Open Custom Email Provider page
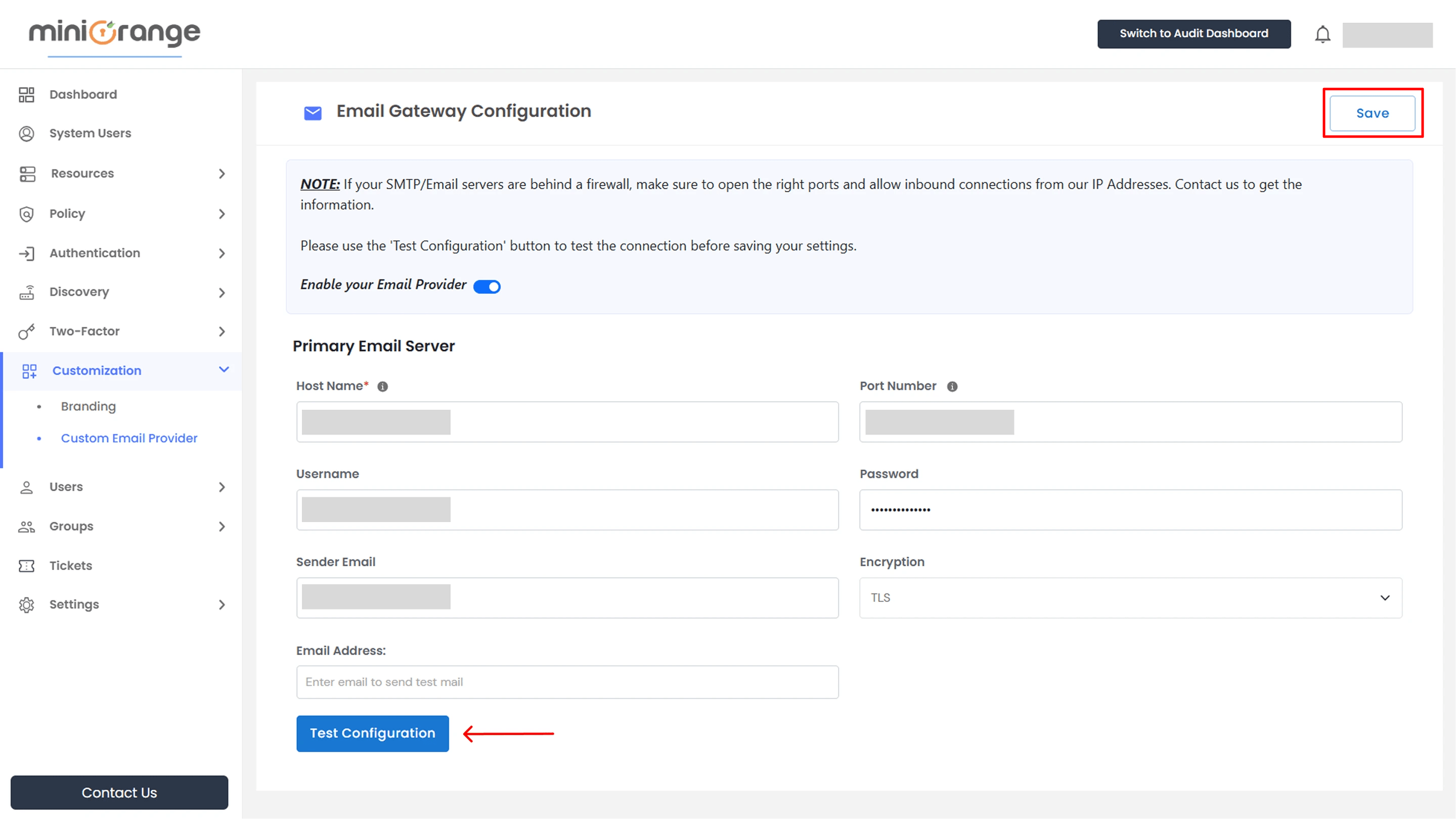 pos(129,438)
